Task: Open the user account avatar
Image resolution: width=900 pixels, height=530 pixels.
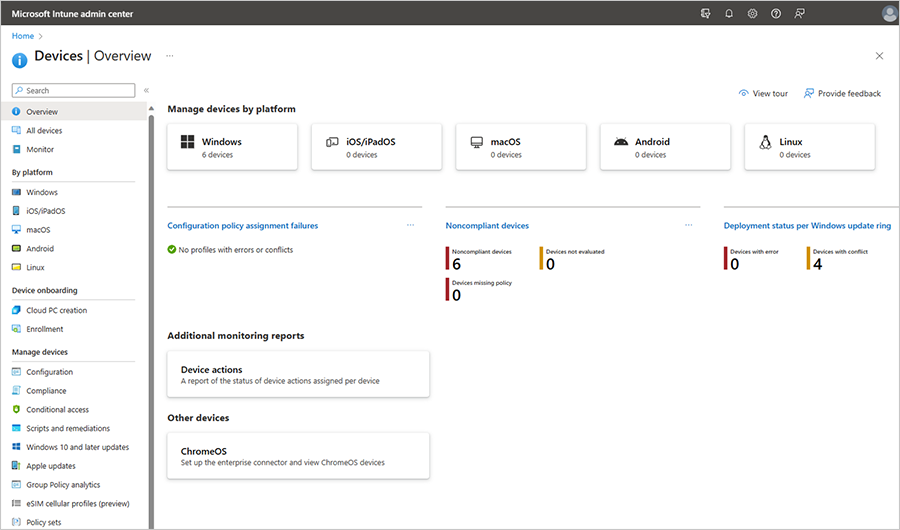Action: (x=889, y=13)
